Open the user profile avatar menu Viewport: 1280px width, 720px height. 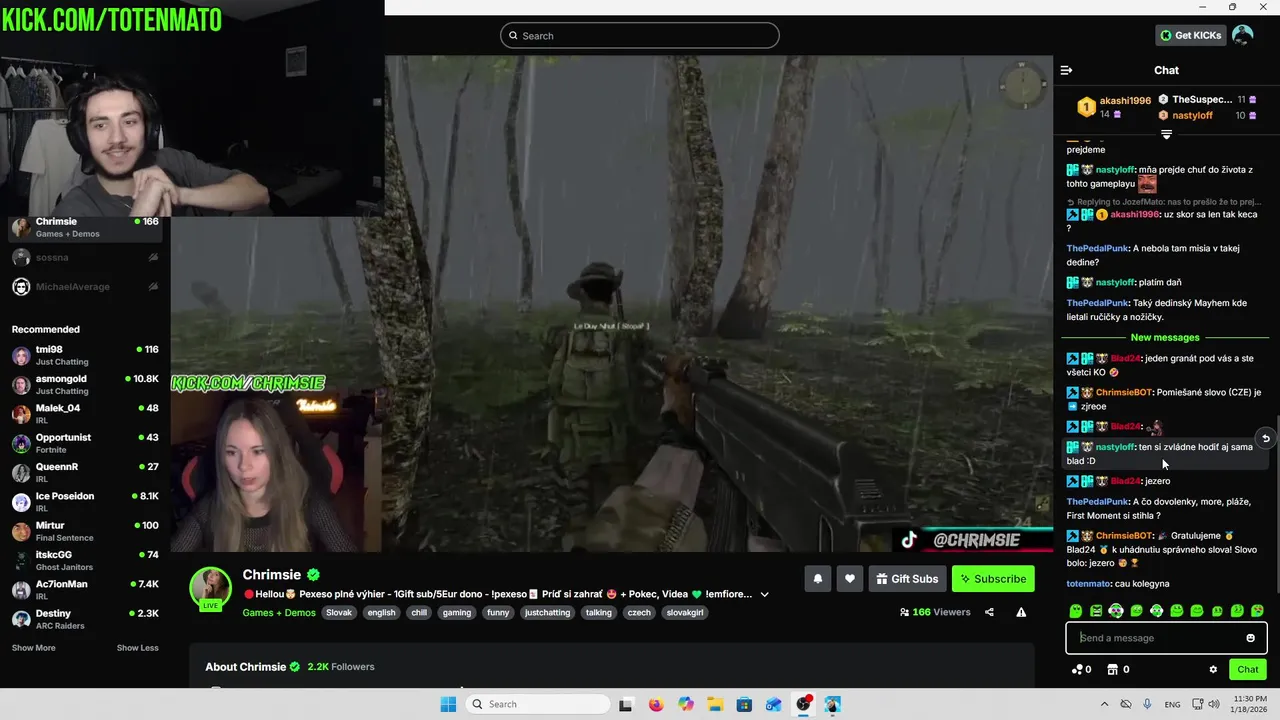click(x=1243, y=35)
